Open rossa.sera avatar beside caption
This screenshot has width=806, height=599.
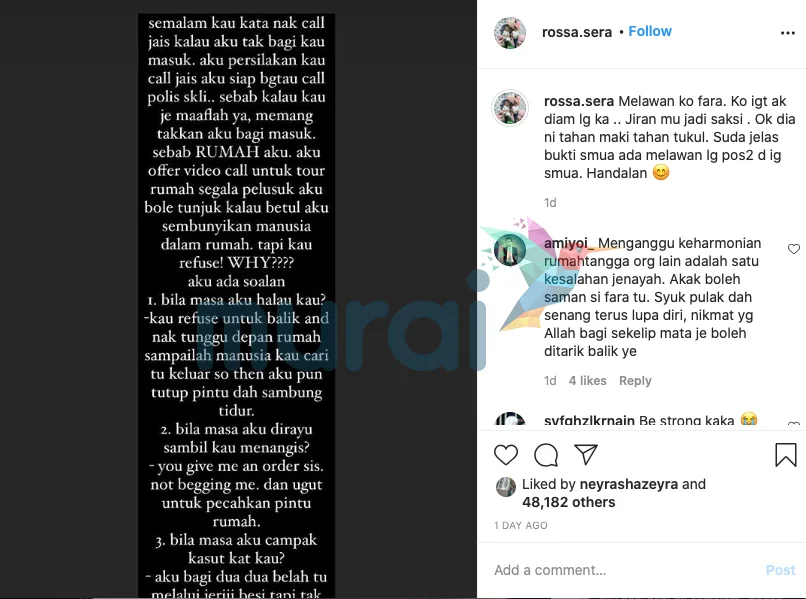pos(510,108)
